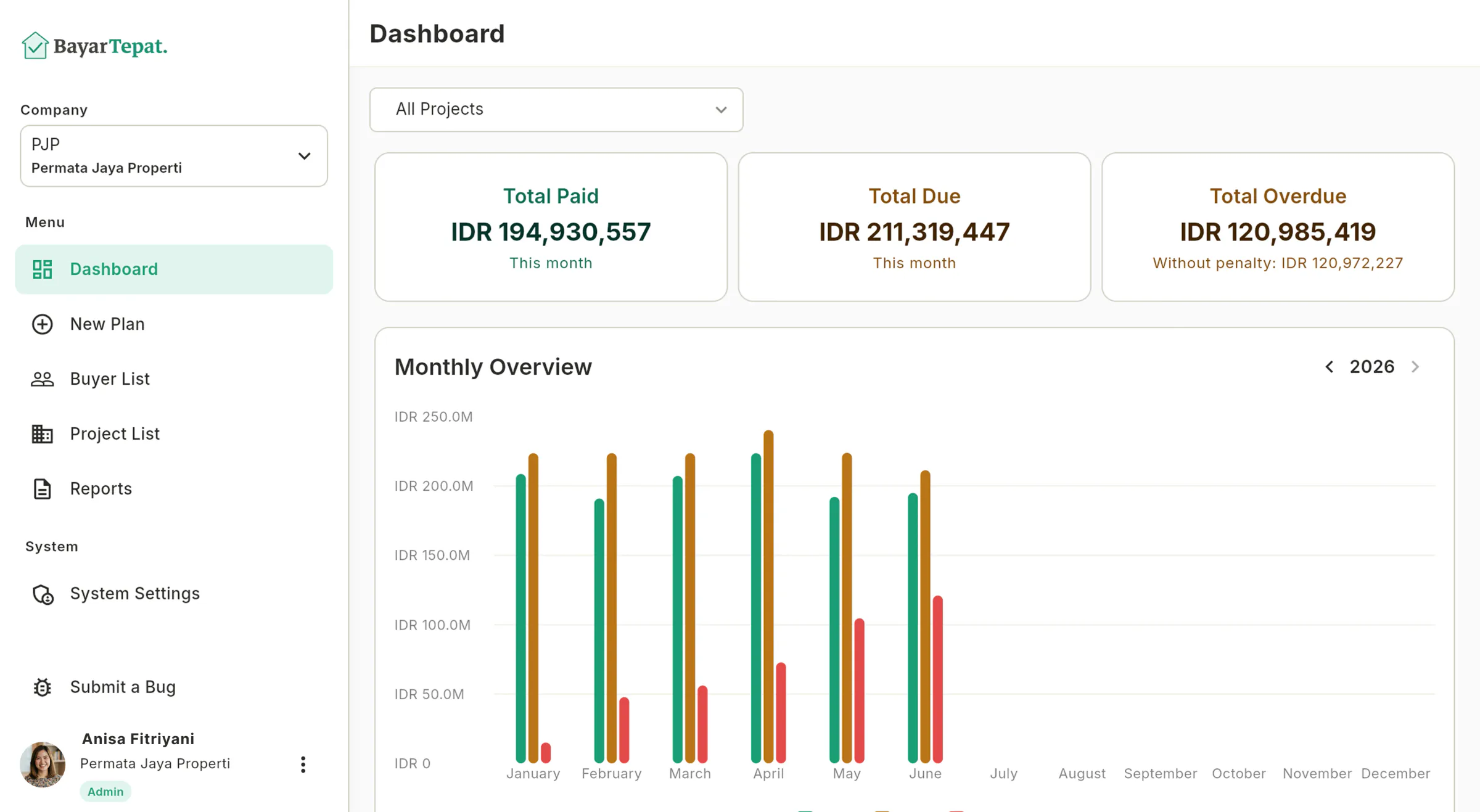Click the IDR 250.0M axis label
1480x812 pixels.
[x=434, y=417]
